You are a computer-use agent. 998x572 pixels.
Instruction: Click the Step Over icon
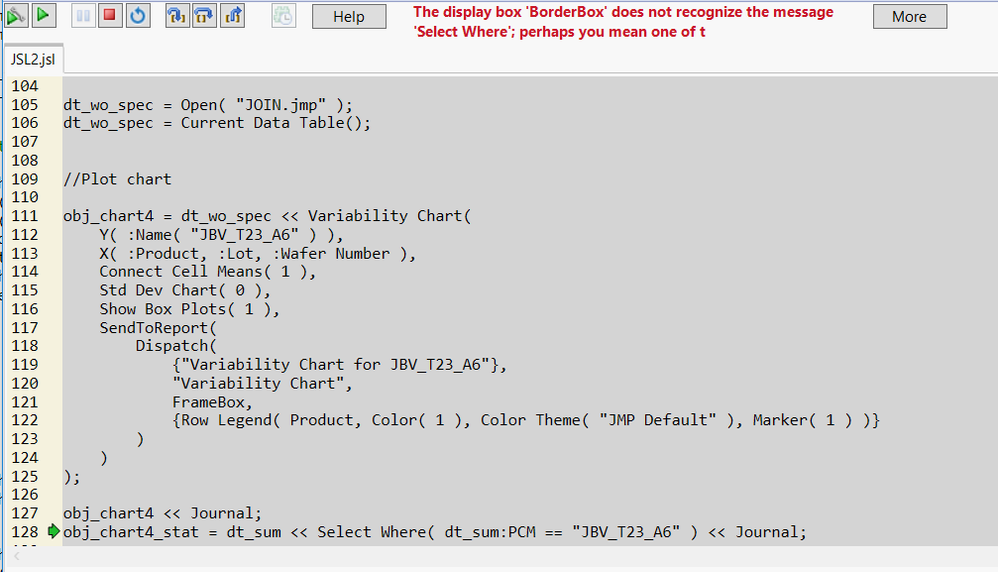[x=204, y=16]
